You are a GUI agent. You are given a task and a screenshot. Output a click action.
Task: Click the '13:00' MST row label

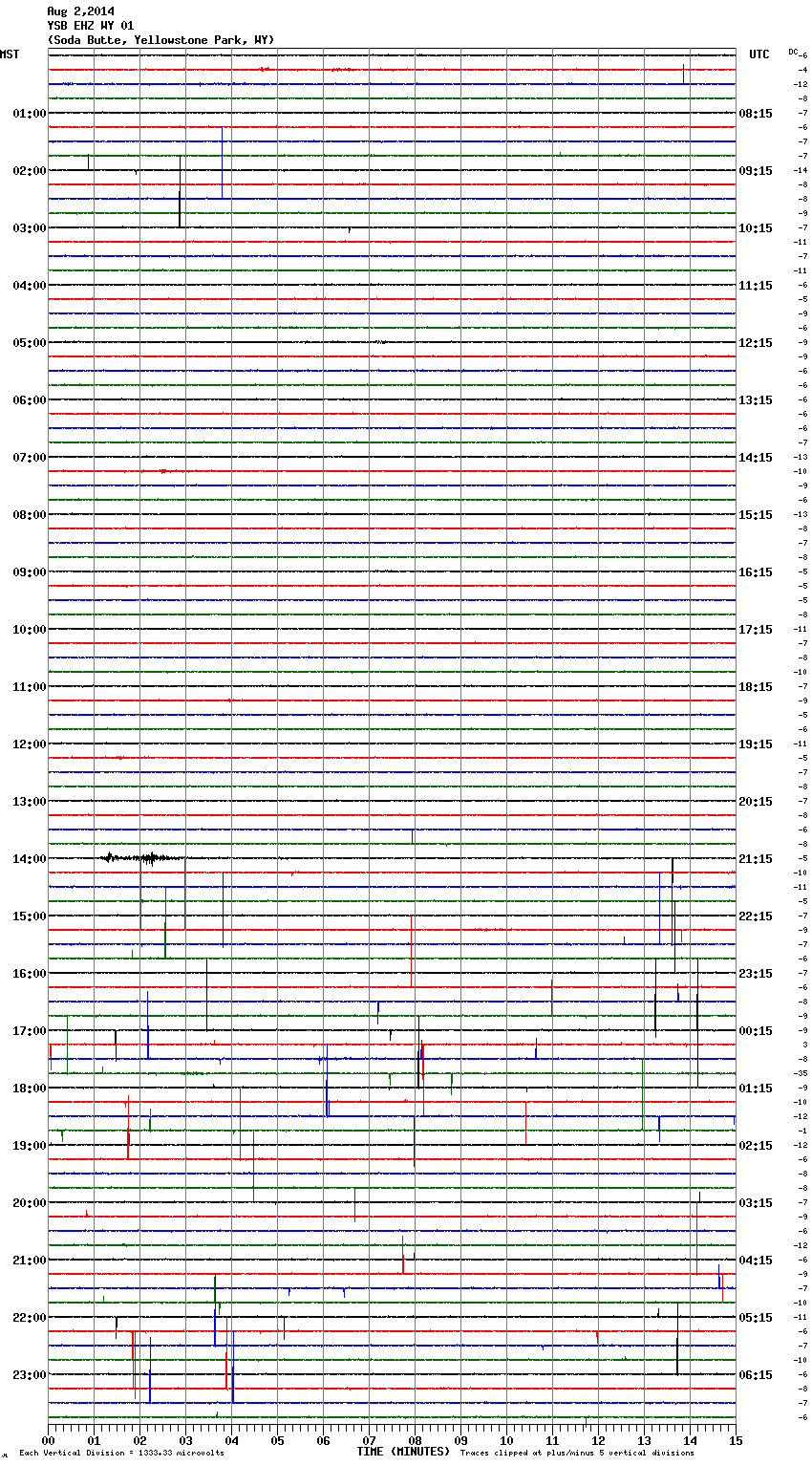click(x=30, y=802)
